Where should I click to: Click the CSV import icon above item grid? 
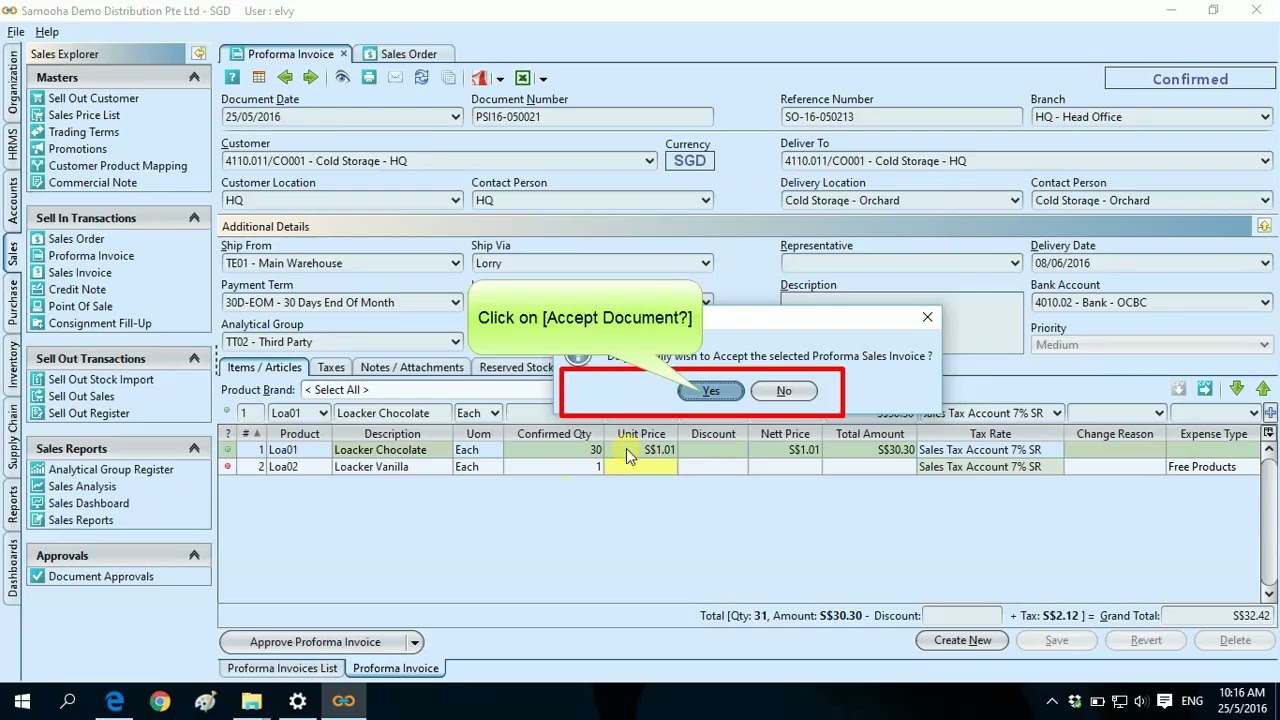pyautogui.click(x=1179, y=389)
